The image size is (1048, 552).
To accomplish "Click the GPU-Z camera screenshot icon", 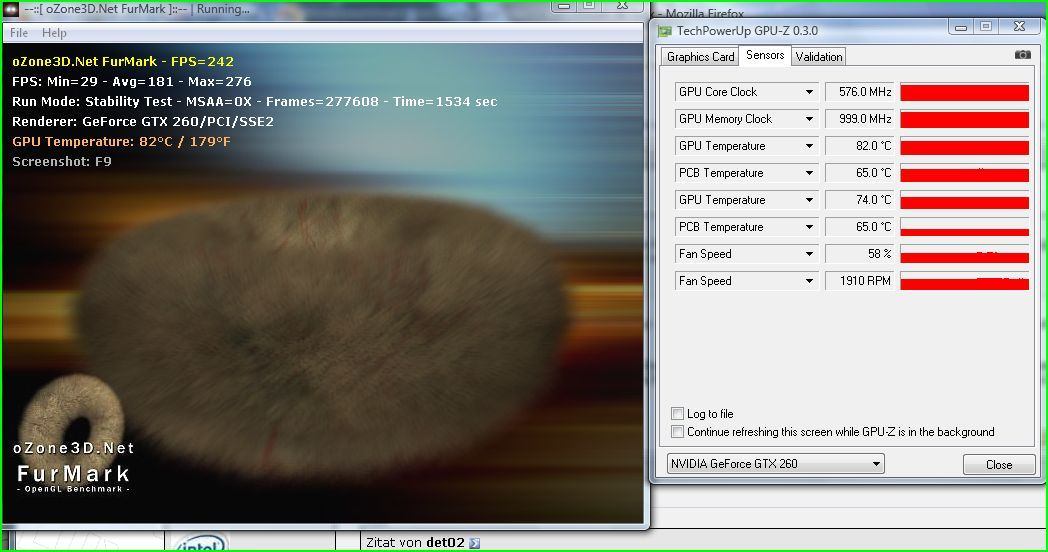I will [1022, 55].
